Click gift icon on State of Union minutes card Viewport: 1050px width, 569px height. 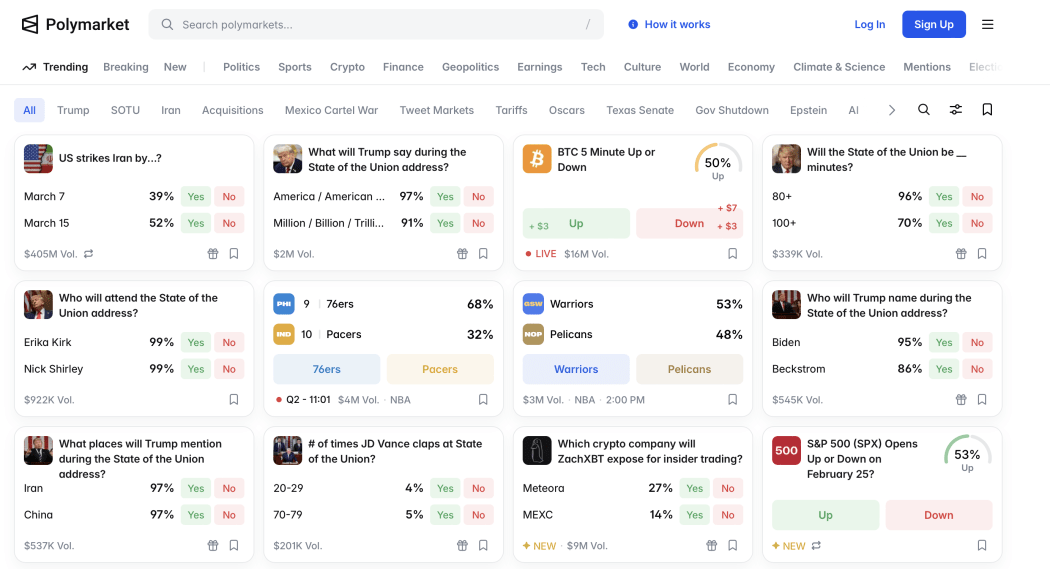click(961, 254)
